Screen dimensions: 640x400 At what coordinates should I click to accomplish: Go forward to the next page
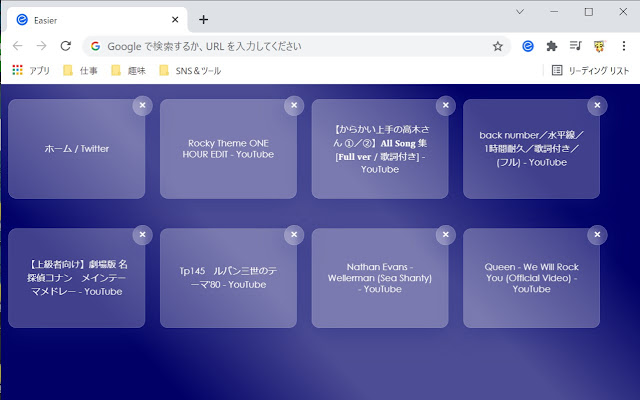[41, 46]
